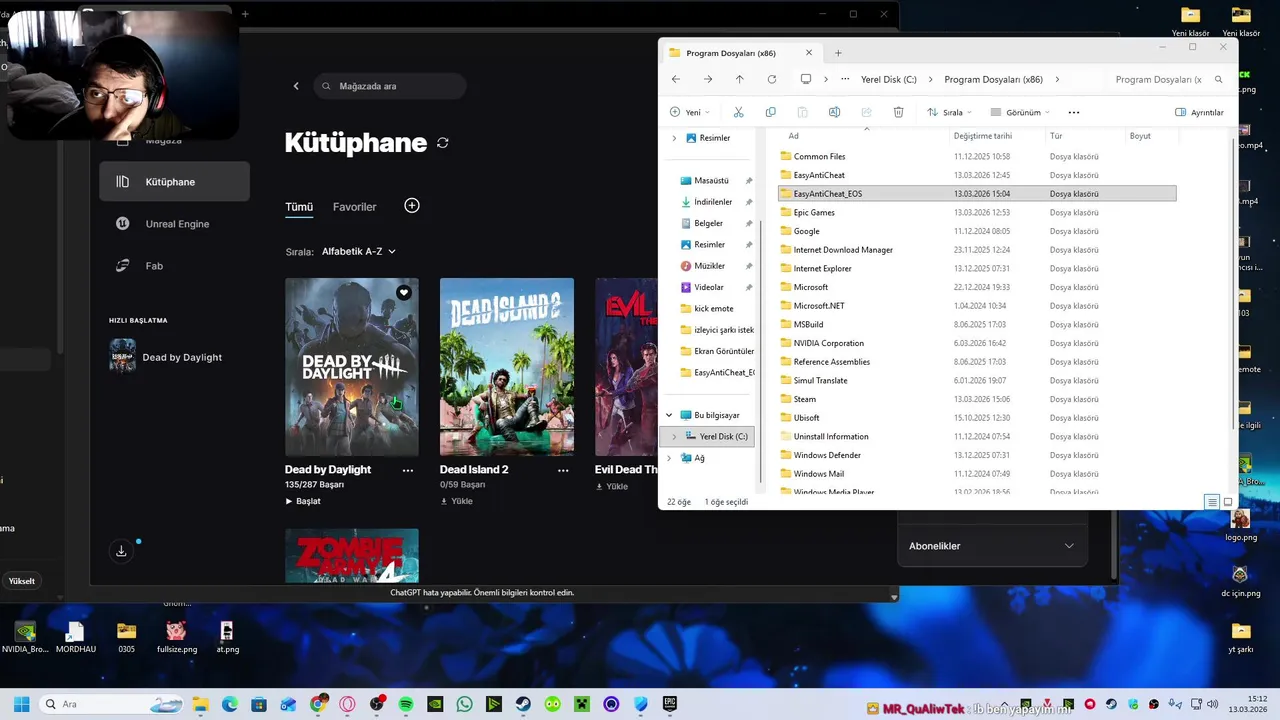Click the Mağazada ara search field
This screenshot has height=720, width=1280.
point(390,86)
